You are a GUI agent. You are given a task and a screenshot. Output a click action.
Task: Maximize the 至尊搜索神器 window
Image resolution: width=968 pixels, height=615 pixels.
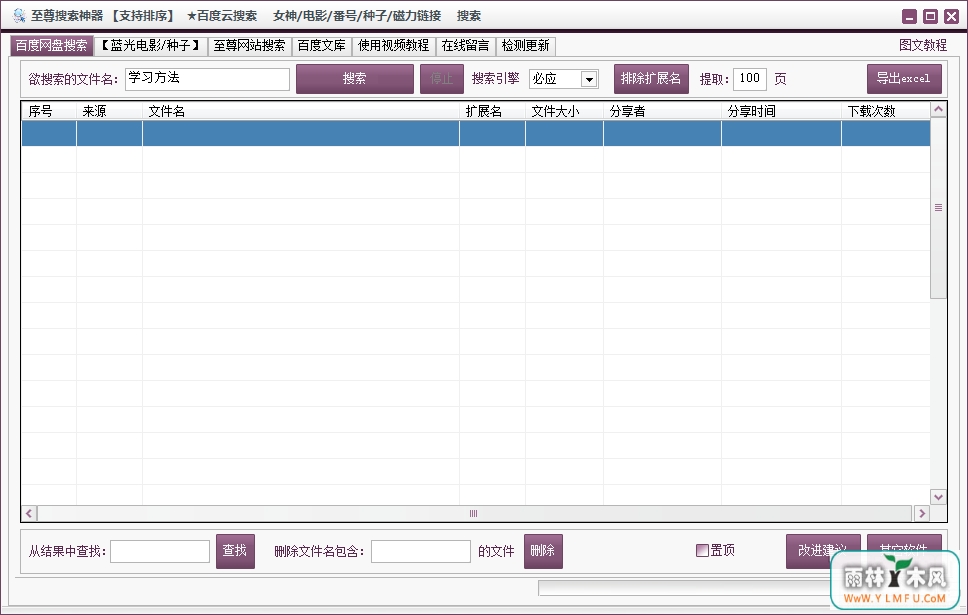click(x=930, y=17)
